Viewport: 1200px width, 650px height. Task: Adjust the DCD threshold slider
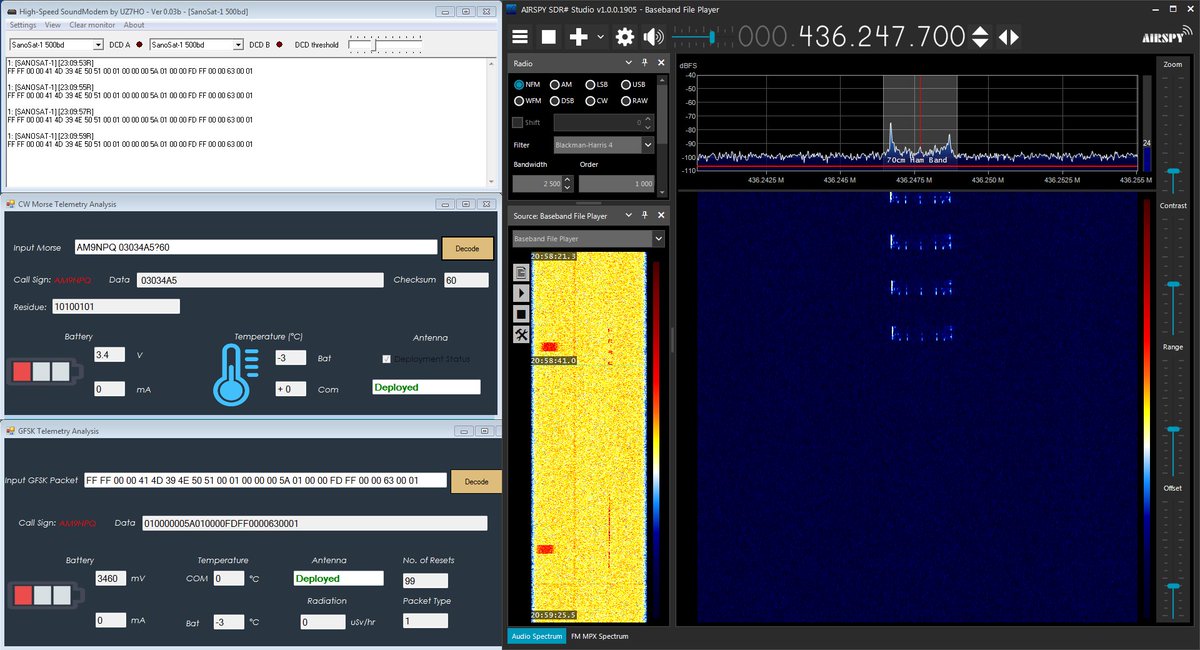pos(385,44)
